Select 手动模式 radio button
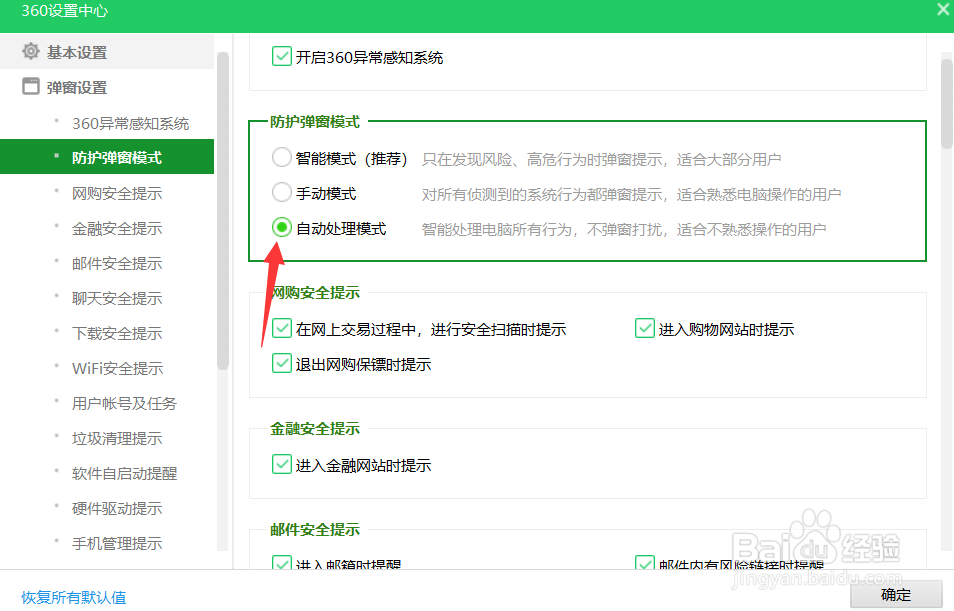Image resolution: width=954 pixels, height=611 pixels. pyautogui.click(x=282, y=192)
